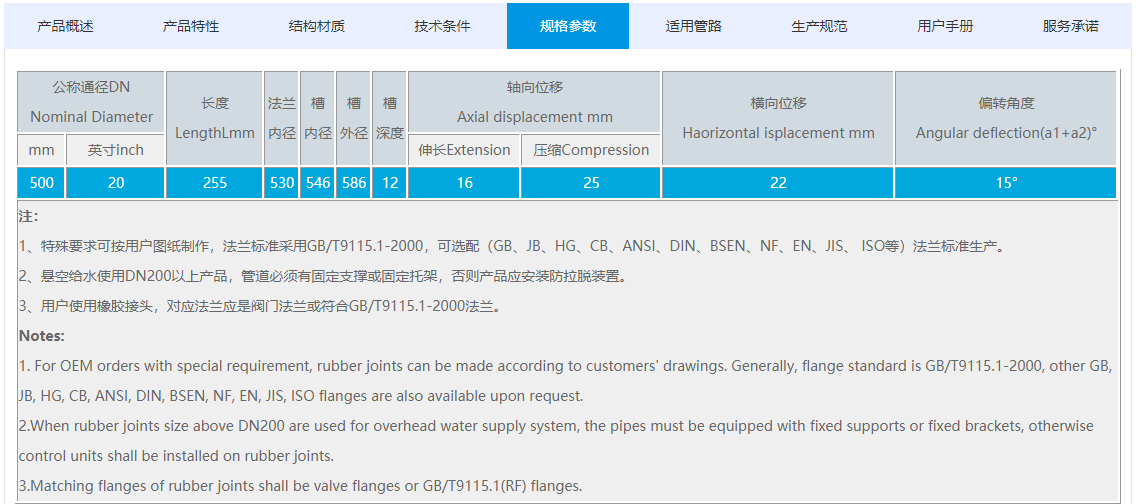Click the Nominal Diameter column header
The image size is (1136, 504).
[91, 102]
